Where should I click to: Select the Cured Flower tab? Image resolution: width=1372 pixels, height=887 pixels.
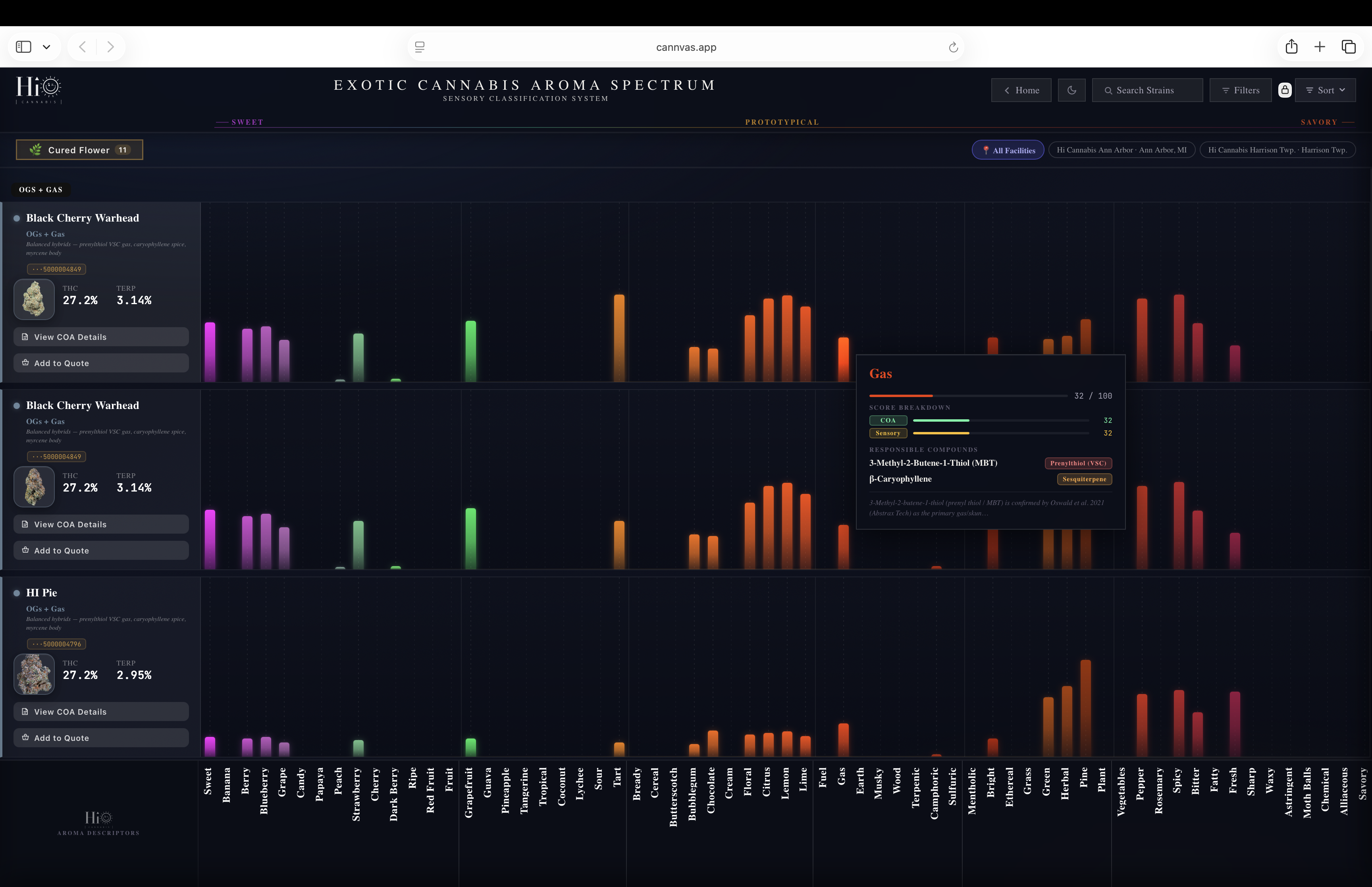(79, 150)
